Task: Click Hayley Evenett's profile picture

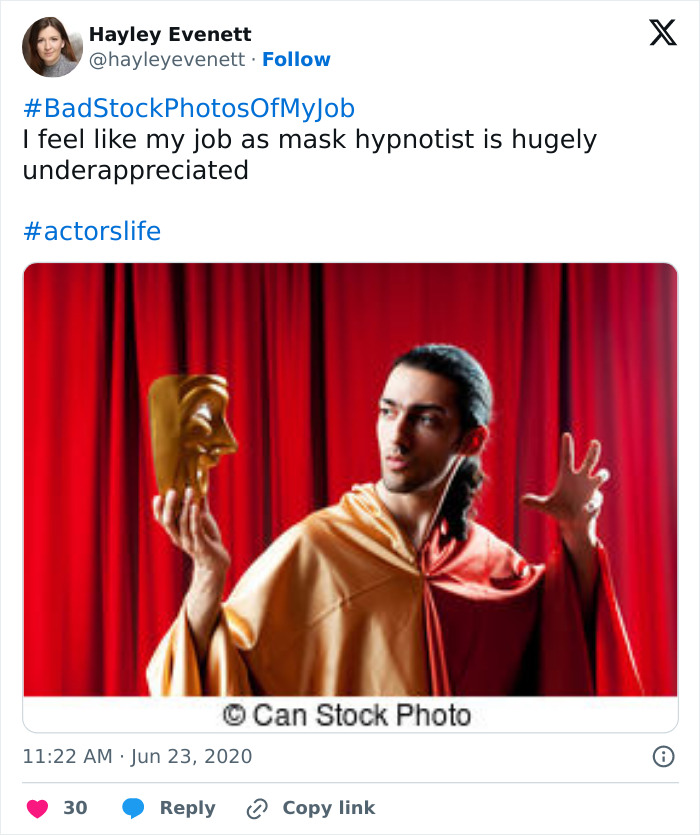Action: click(x=51, y=46)
